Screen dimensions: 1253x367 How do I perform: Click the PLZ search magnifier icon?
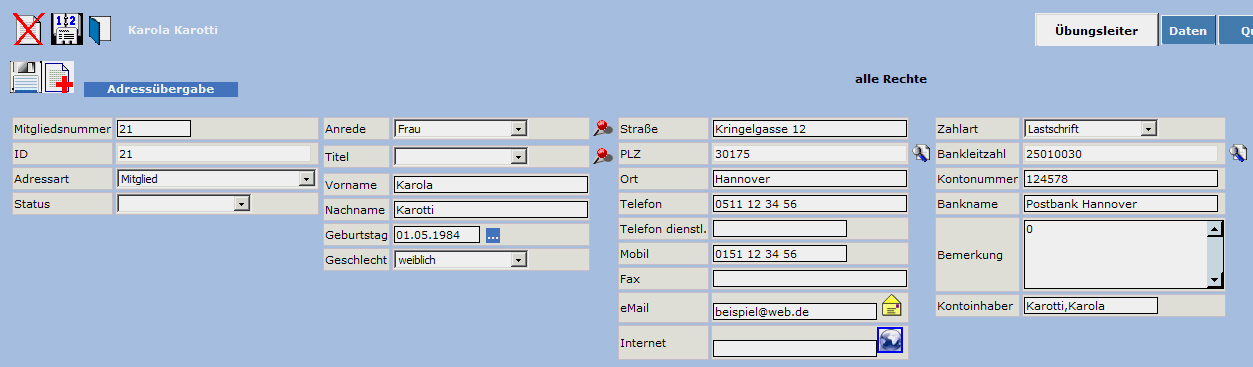[922, 153]
